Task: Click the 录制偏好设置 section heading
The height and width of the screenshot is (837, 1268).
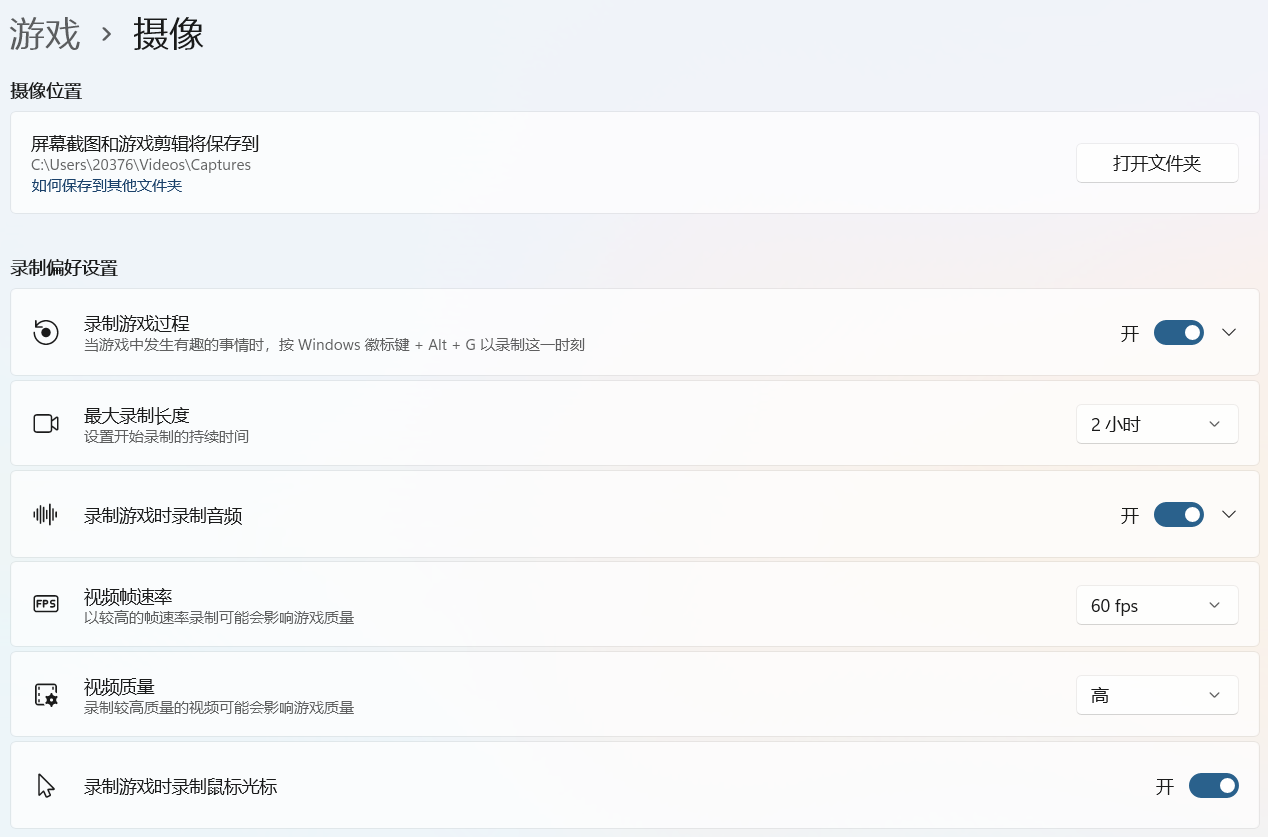Action: click(x=64, y=268)
